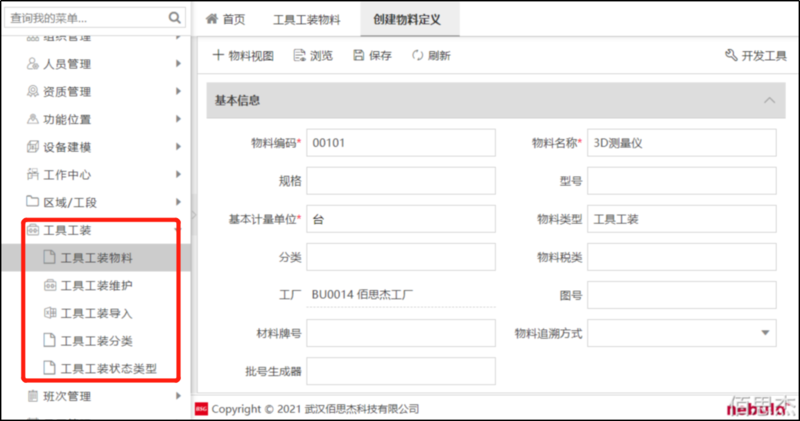This screenshot has width=800, height=421.
Task: Click the 保存 floppy disk icon
Action: 359,55
